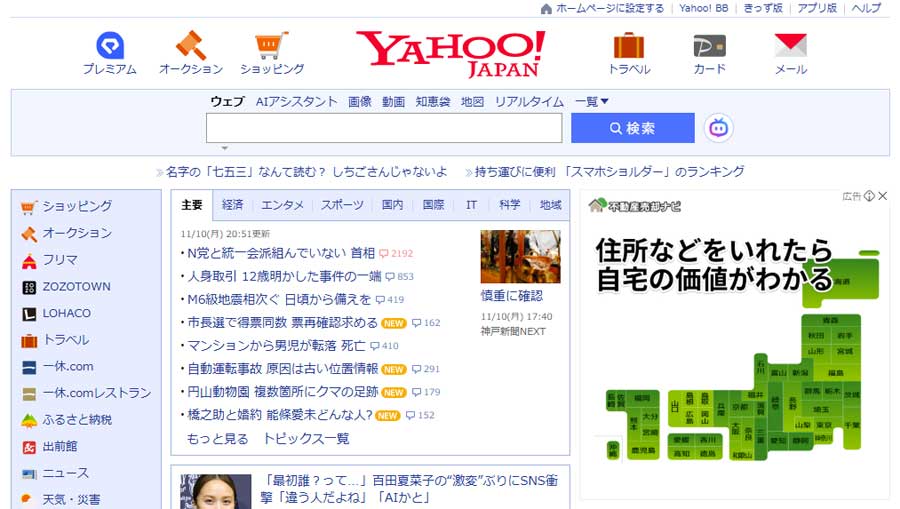Click the 出前館 icon in sidebar
900x509 pixels.
pyautogui.click(x=29, y=447)
